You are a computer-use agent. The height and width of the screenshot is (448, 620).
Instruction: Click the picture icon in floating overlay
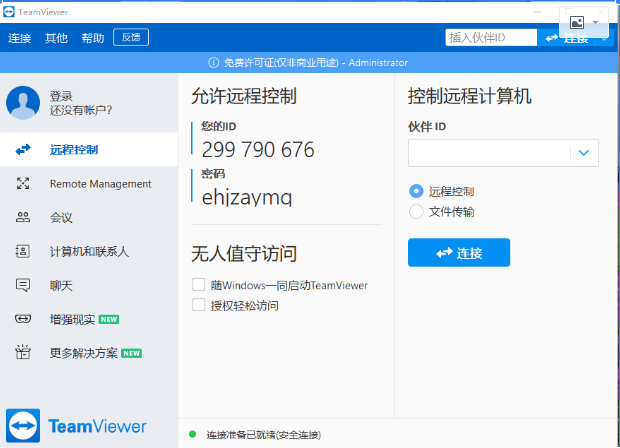pos(577,22)
